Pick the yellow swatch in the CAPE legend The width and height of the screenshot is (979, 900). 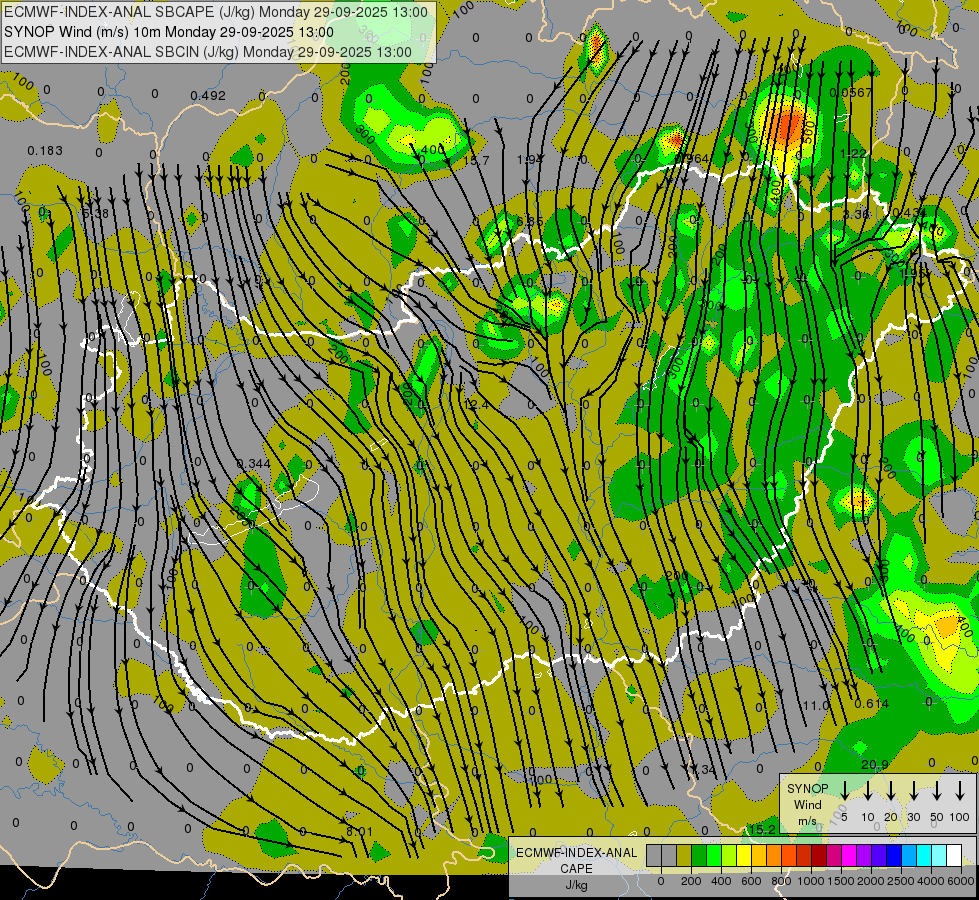[x=744, y=856]
